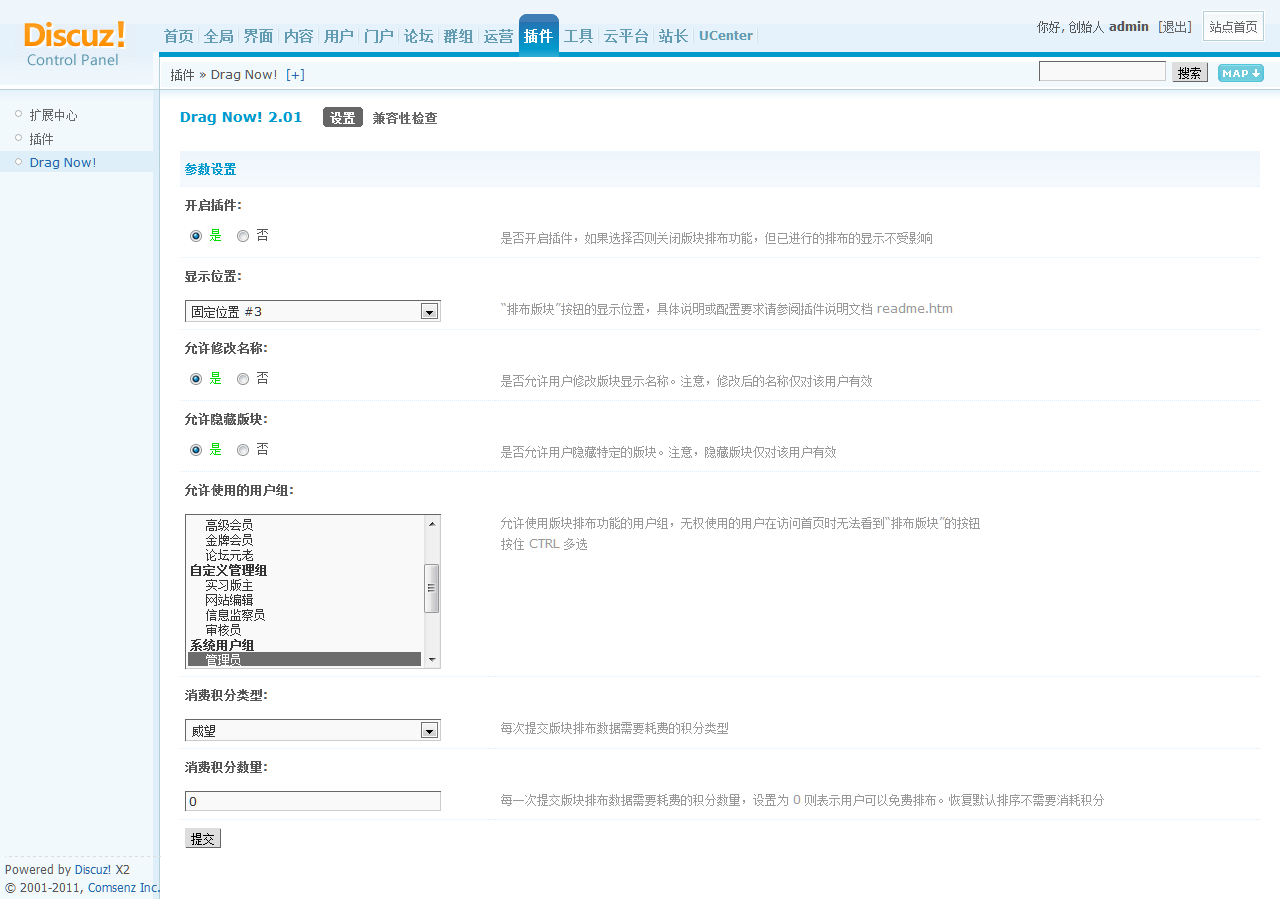The width and height of the screenshot is (1280, 899).
Task: Select 是 for 允许修改名称
Action: point(196,379)
